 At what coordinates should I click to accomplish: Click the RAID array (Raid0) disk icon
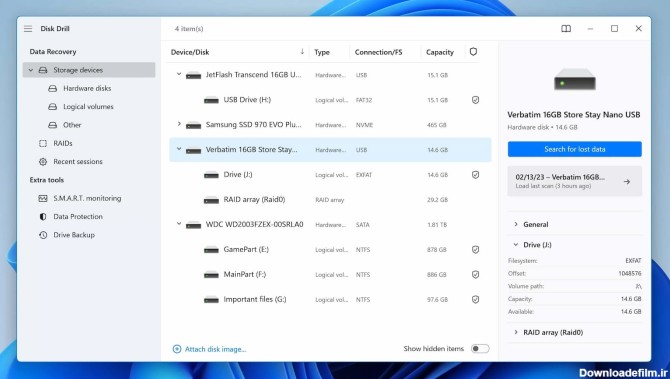tap(211, 200)
